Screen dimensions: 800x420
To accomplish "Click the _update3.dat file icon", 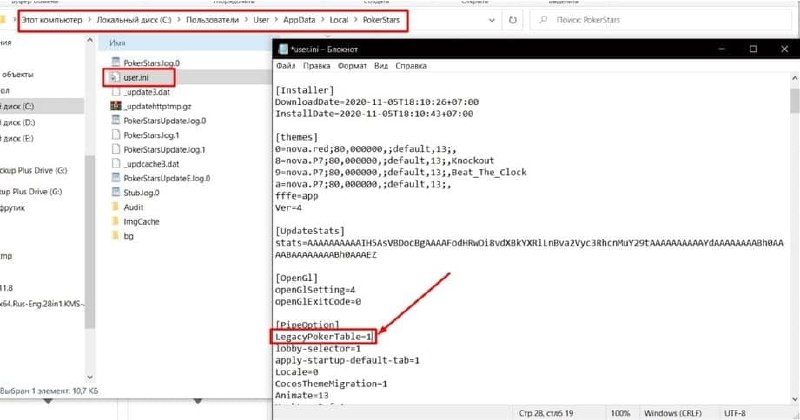I will 116,92.
